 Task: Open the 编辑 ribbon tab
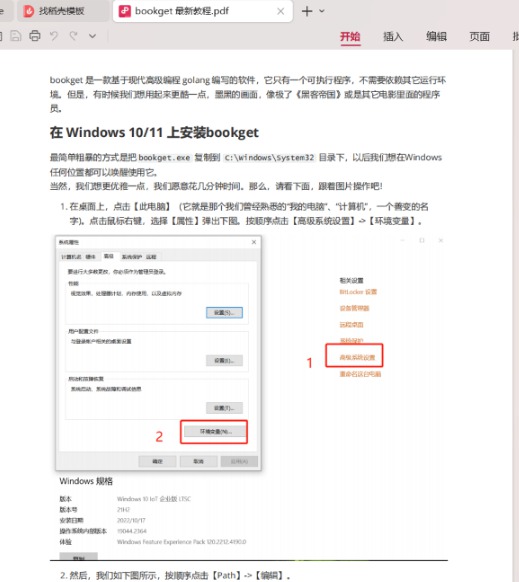point(436,36)
